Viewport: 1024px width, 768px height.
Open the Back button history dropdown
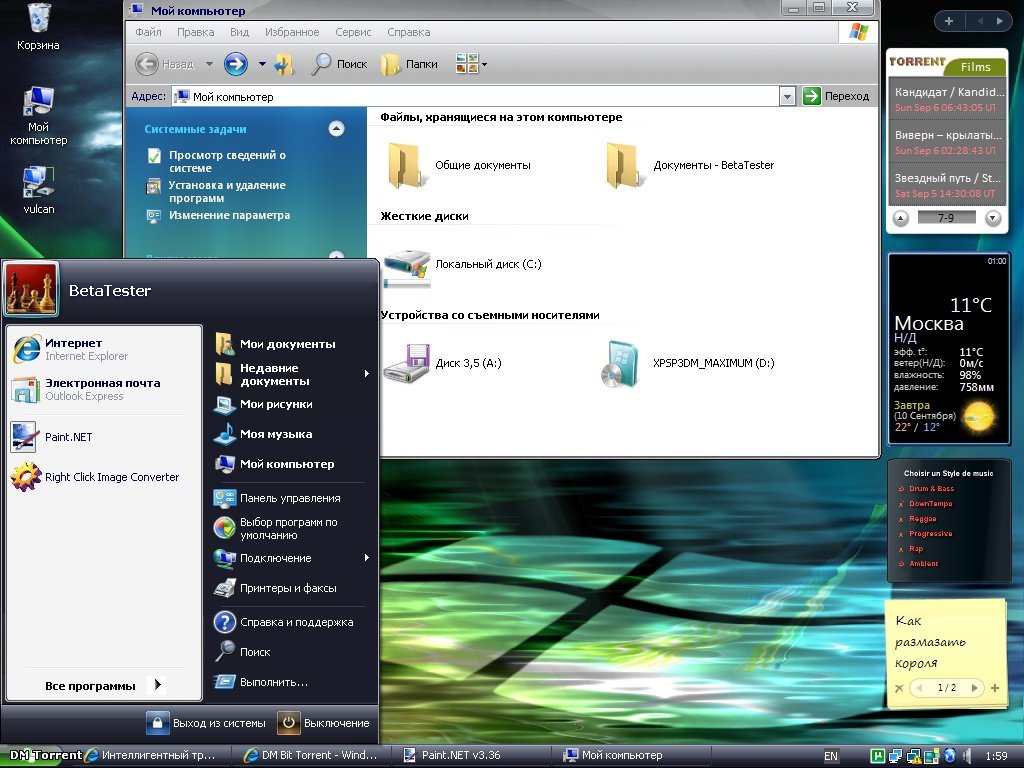pyautogui.click(x=209, y=64)
